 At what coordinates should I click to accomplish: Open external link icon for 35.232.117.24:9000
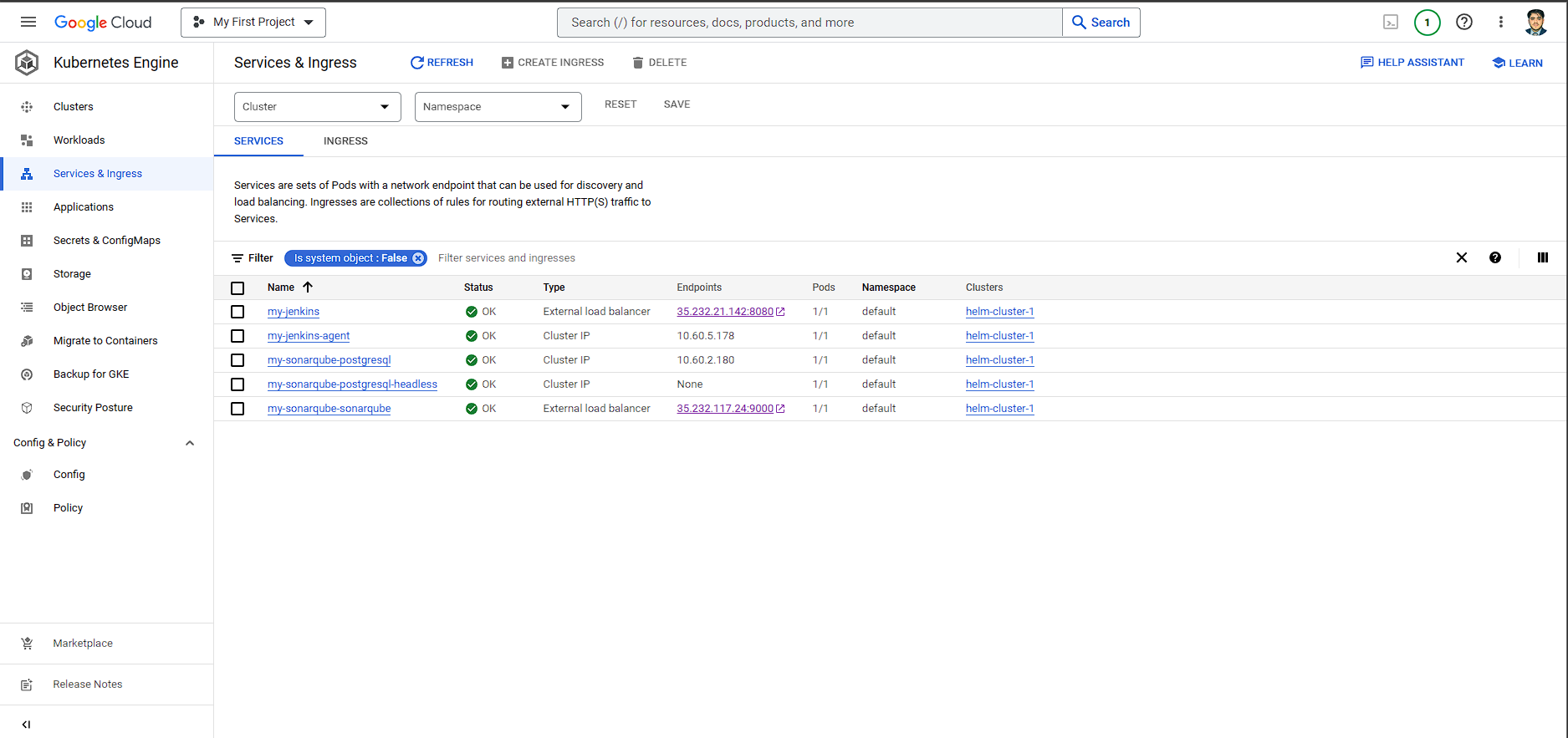[x=780, y=409]
